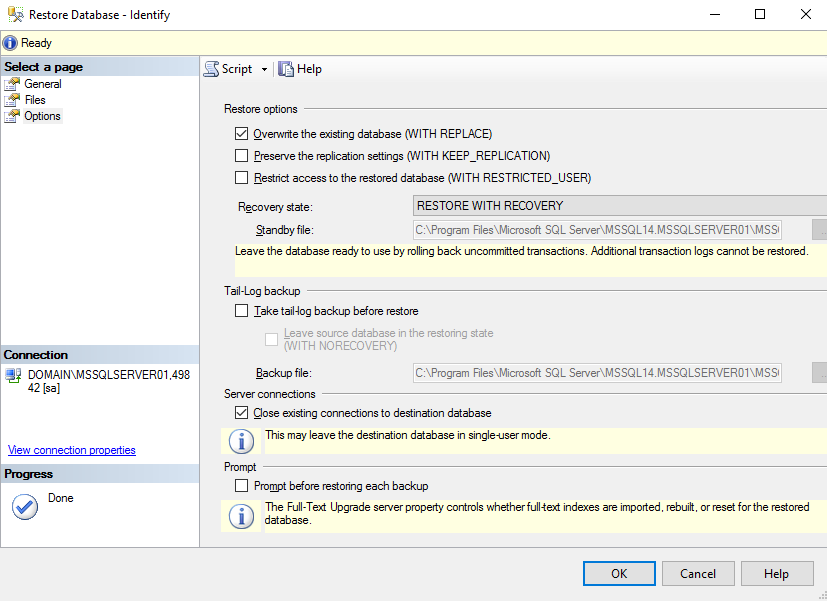Click the Help button at the bottom
Image resolution: width=827 pixels, height=601 pixels.
[x=777, y=574]
